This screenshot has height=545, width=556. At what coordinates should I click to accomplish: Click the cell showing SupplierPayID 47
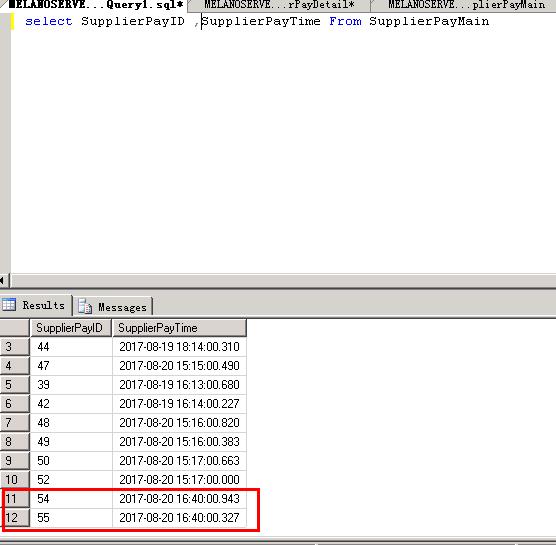[71, 366]
